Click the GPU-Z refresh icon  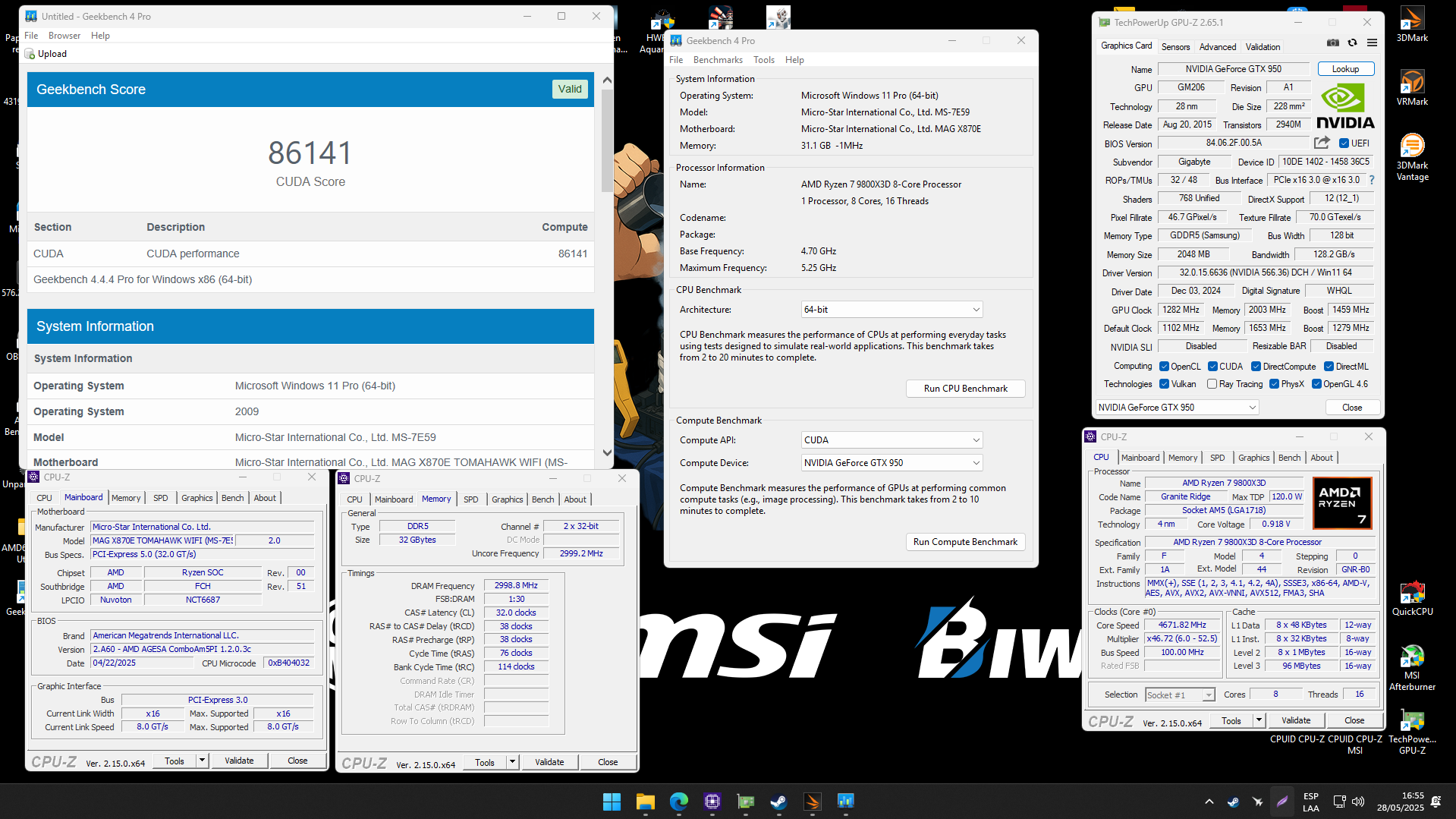[1352, 43]
